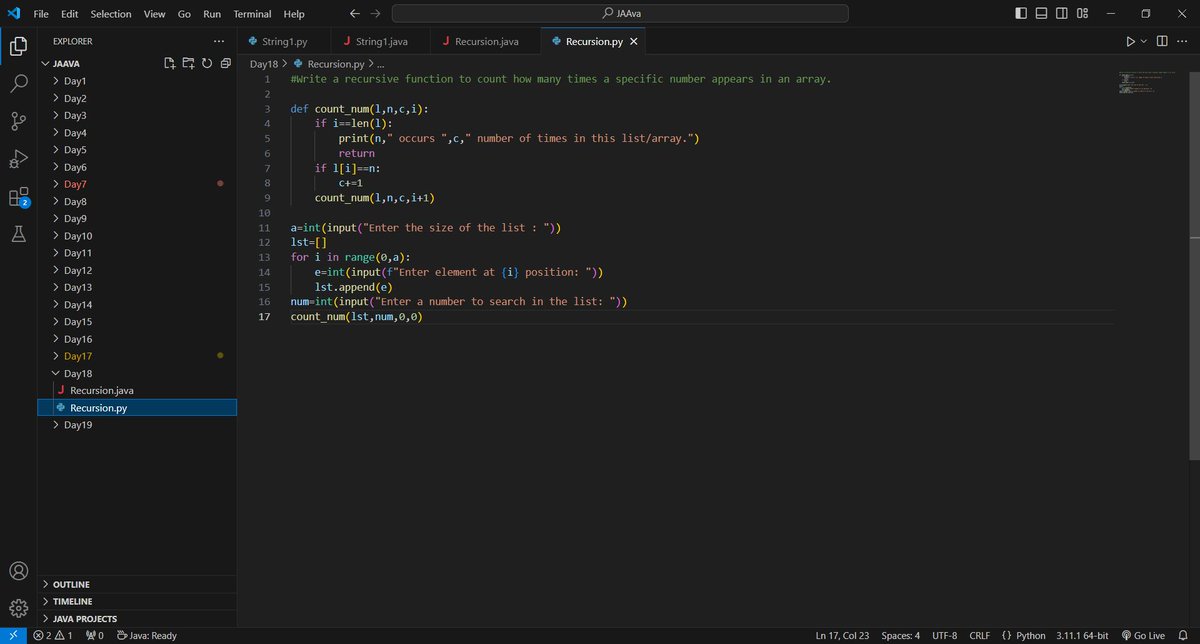The width and height of the screenshot is (1200, 644).
Task: Expand the Day1 folder
Action: point(137,81)
